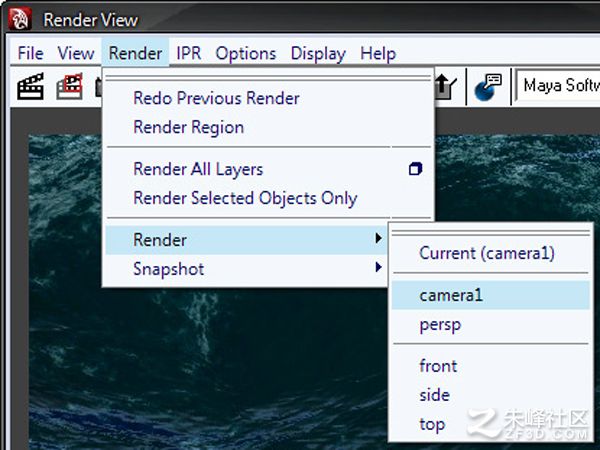
Task: Close the open Render menu
Action: tap(135, 53)
